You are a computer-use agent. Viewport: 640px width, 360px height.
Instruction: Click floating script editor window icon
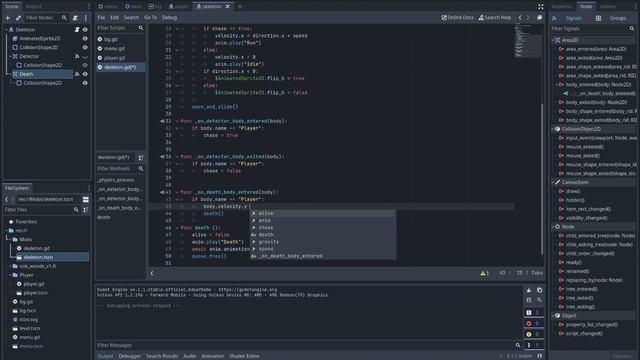click(540, 18)
